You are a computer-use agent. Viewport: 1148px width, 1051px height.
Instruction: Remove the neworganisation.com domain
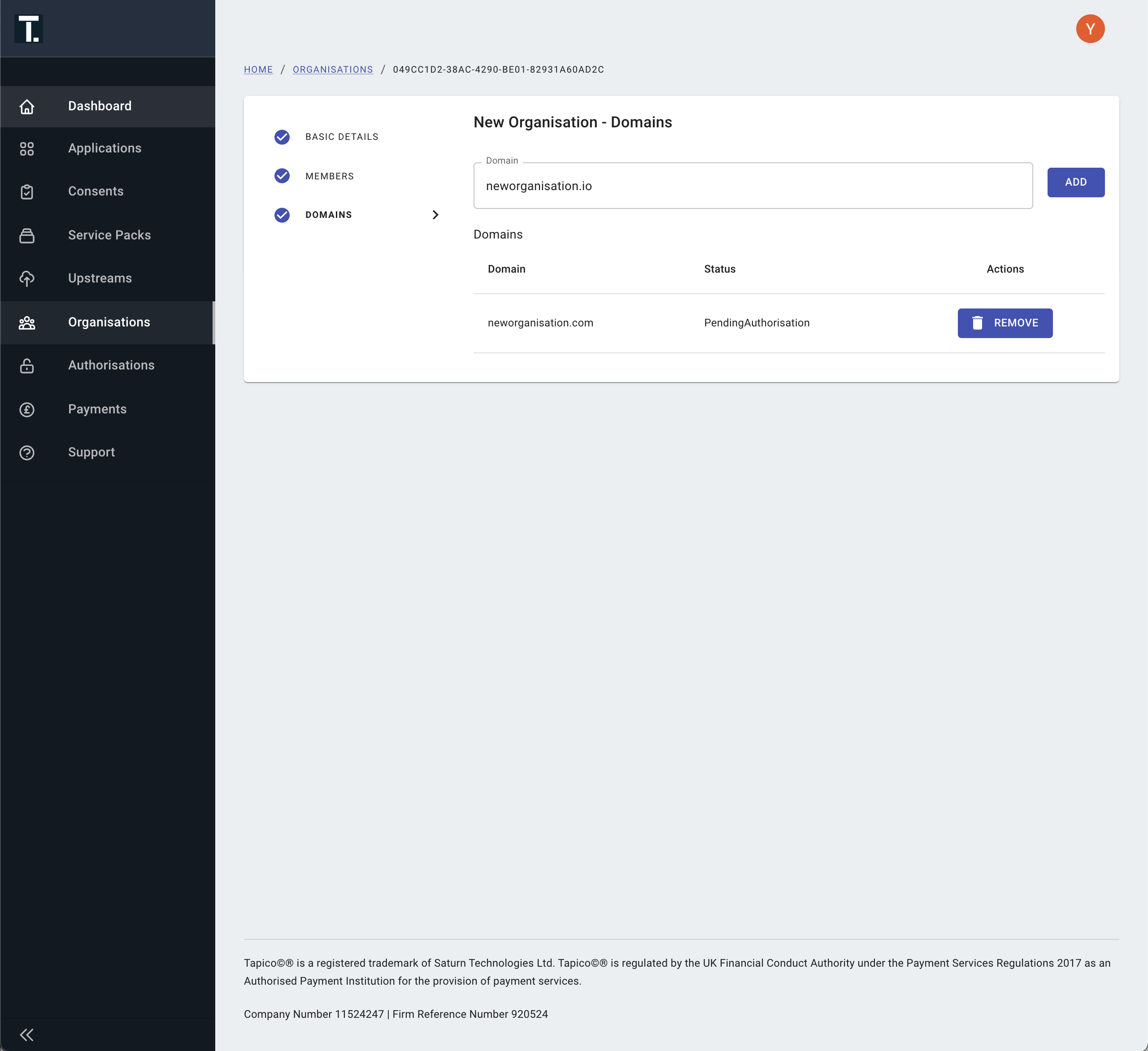point(1004,323)
